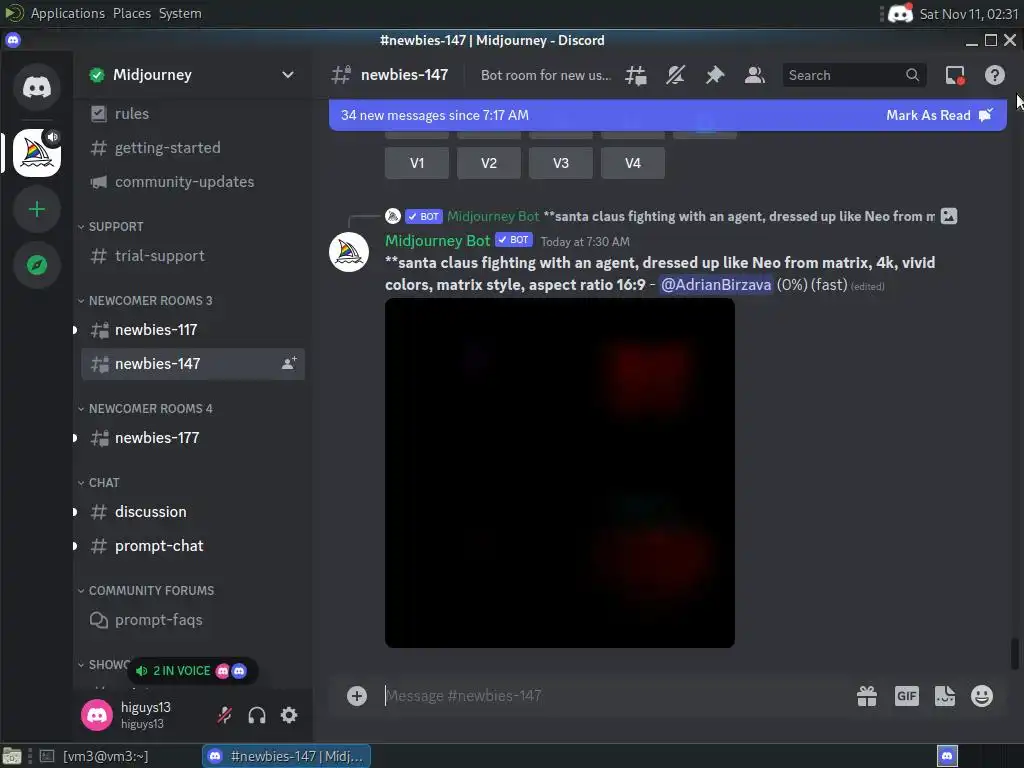
Task: Toggle deafen headphones icon
Action: coord(257,716)
